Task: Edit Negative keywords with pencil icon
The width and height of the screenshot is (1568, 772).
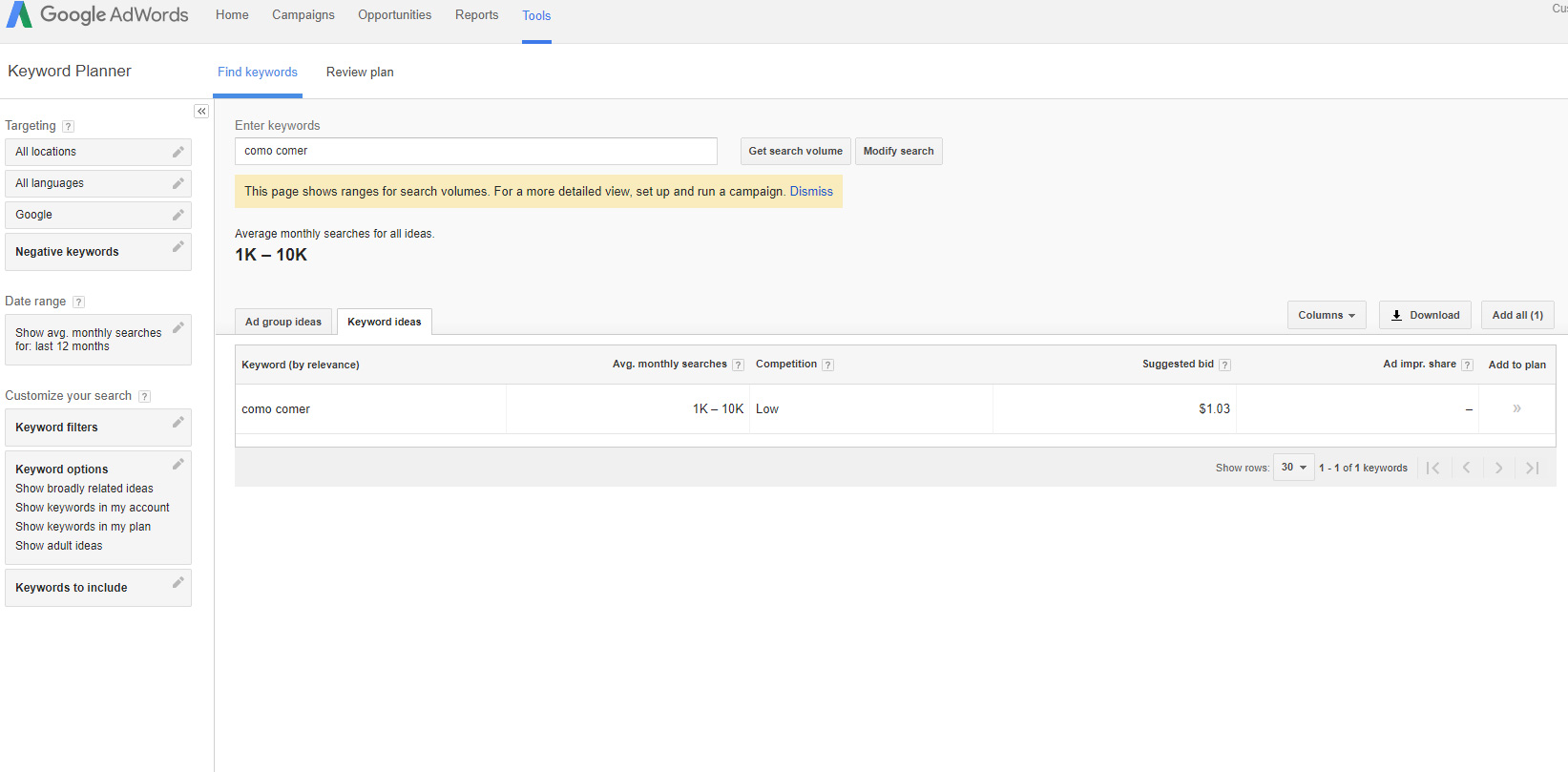Action: pyautogui.click(x=178, y=247)
